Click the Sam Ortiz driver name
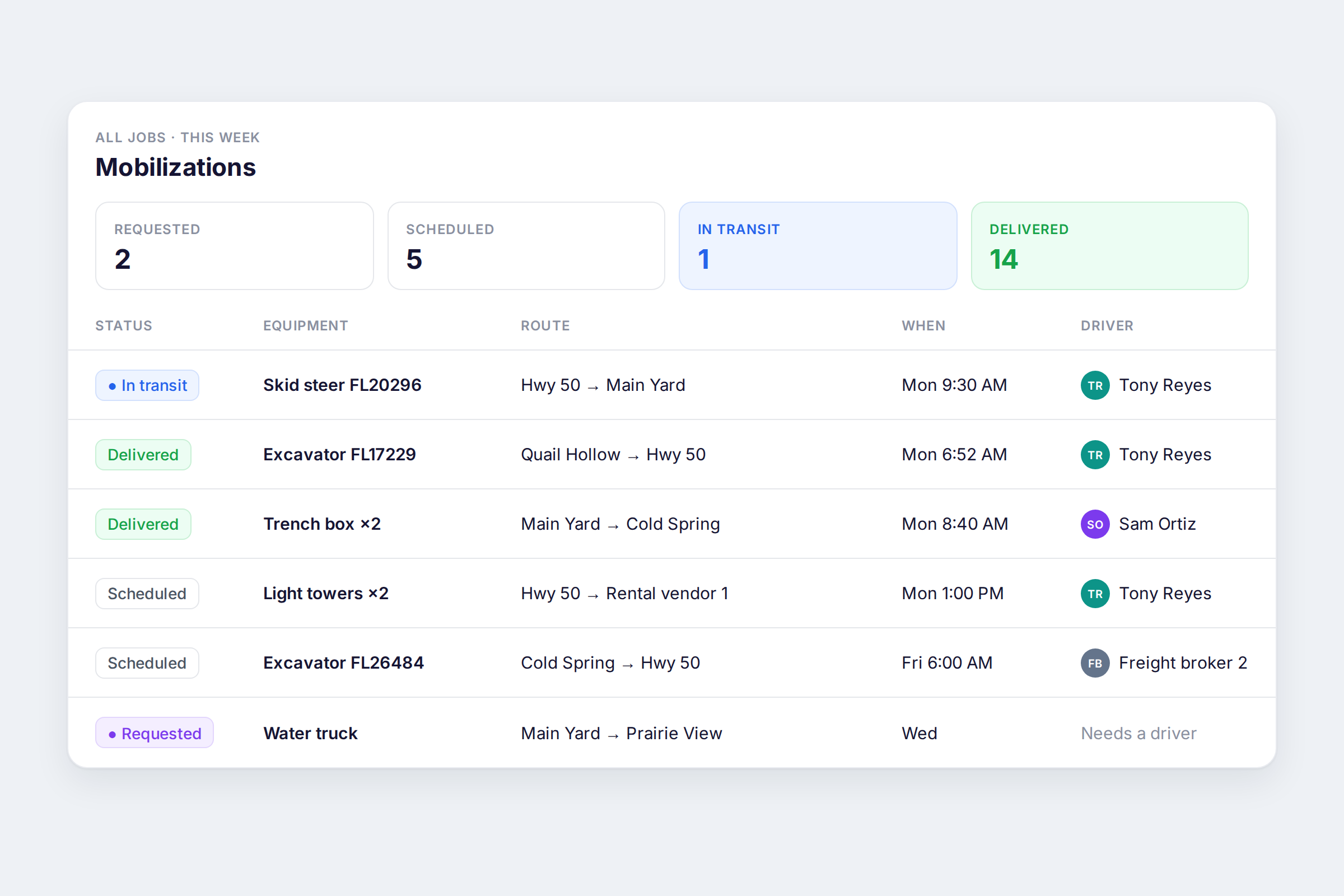Viewport: 1344px width, 896px height. pyautogui.click(x=1157, y=524)
